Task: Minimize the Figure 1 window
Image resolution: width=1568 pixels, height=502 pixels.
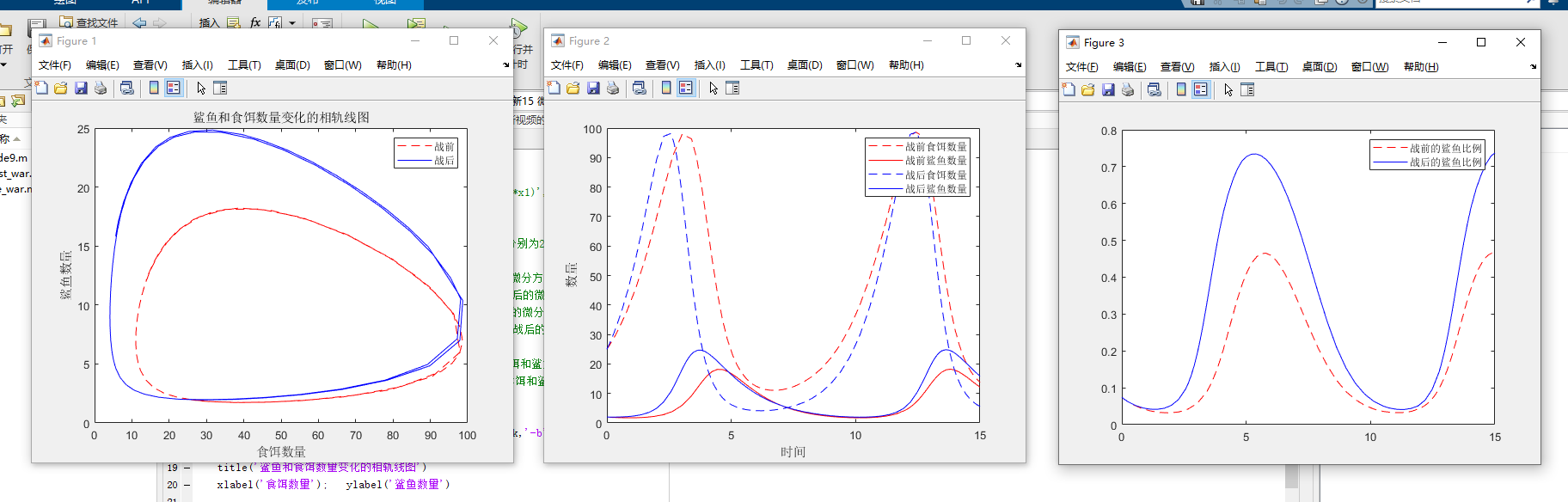Action: click(415, 40)
